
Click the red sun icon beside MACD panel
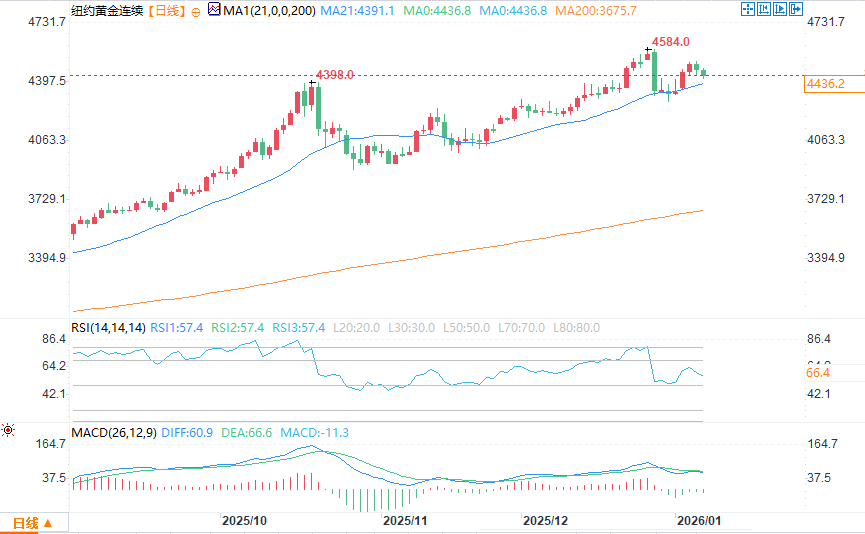pos(8,430)
